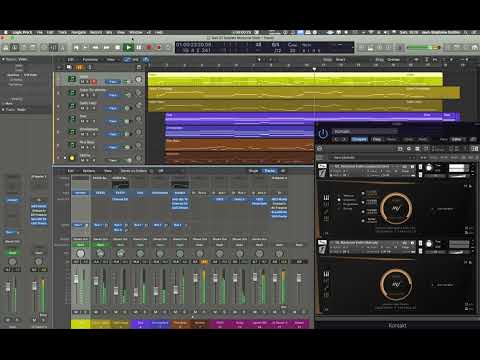Open the Help menu in the menu bar
480x360 pixels.
coord(159,32)
